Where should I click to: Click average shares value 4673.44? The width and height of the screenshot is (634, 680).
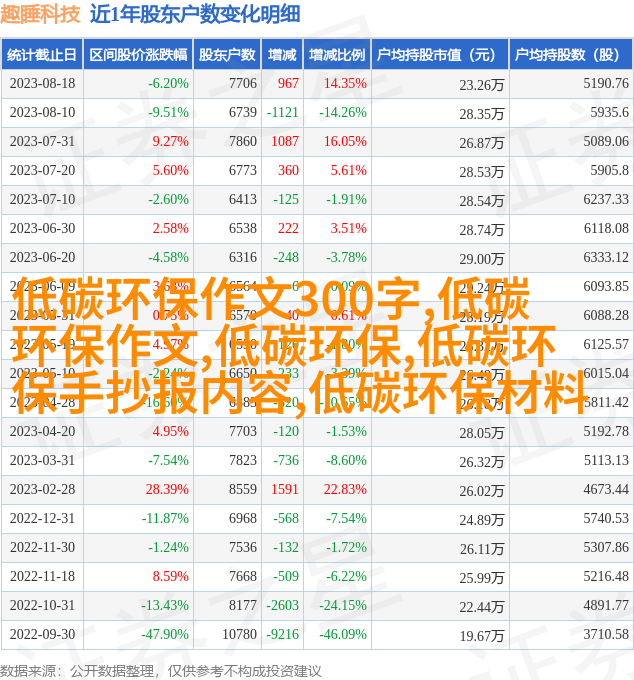coord(606,490)
